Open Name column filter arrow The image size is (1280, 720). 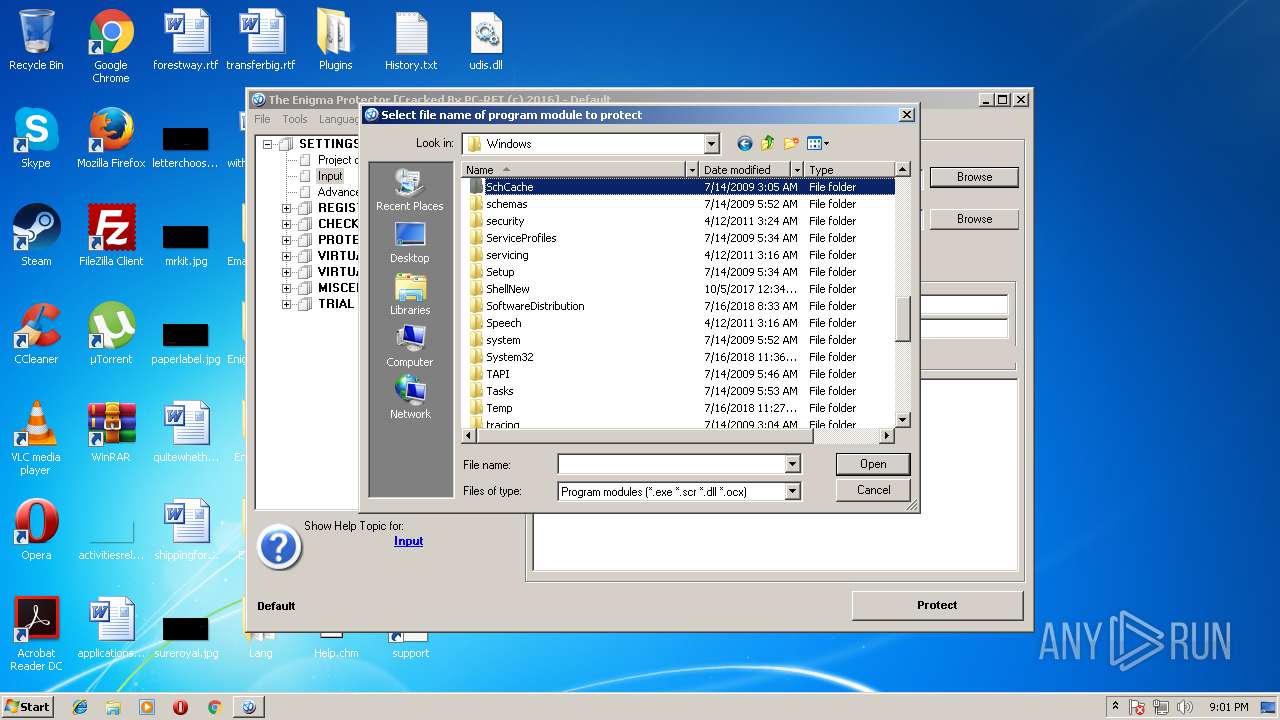(x=691, y=170)
